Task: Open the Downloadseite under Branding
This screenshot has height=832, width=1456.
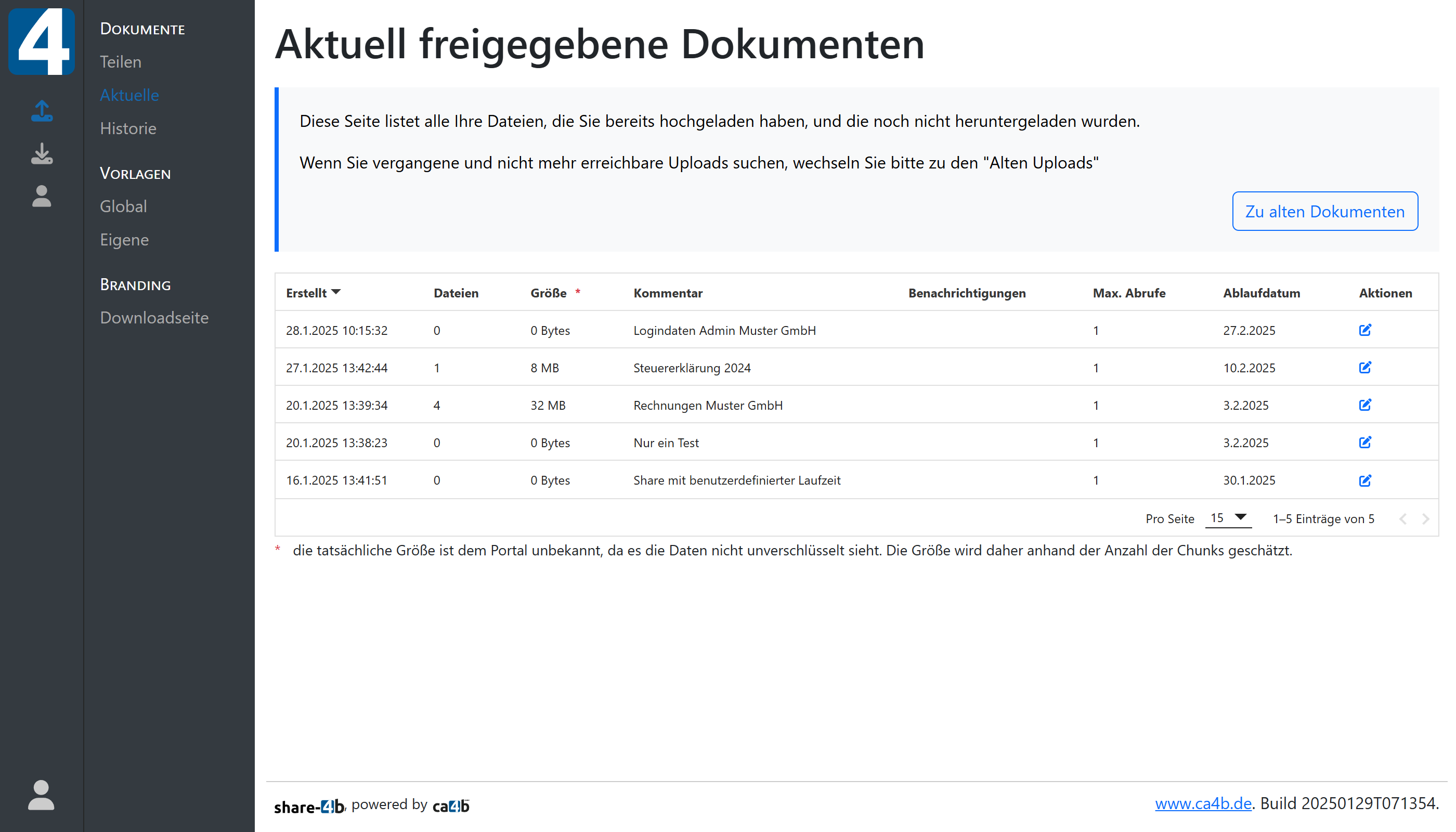Action: pos(154,317)
